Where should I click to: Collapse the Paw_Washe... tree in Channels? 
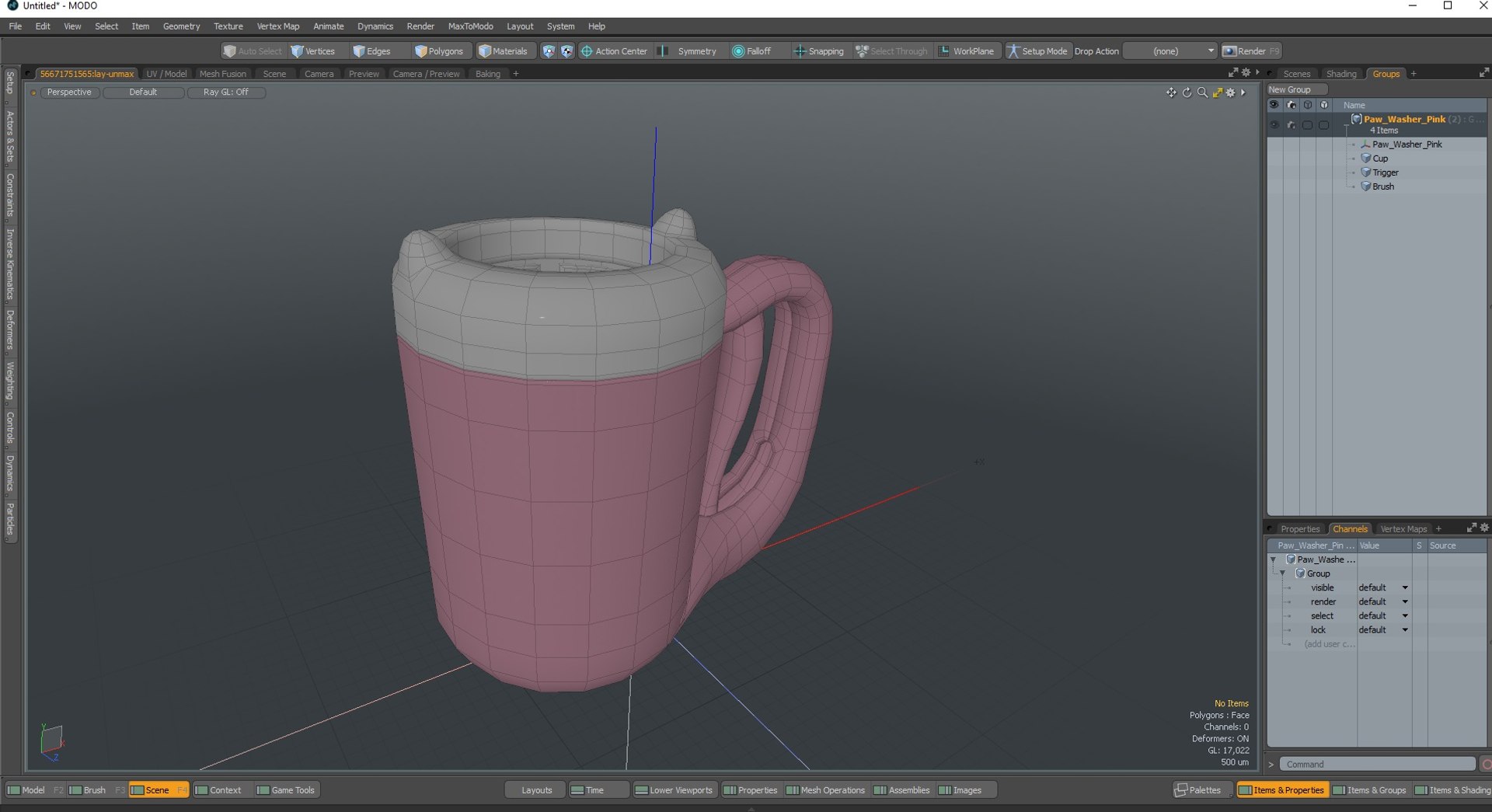[x=1273, y=559]
